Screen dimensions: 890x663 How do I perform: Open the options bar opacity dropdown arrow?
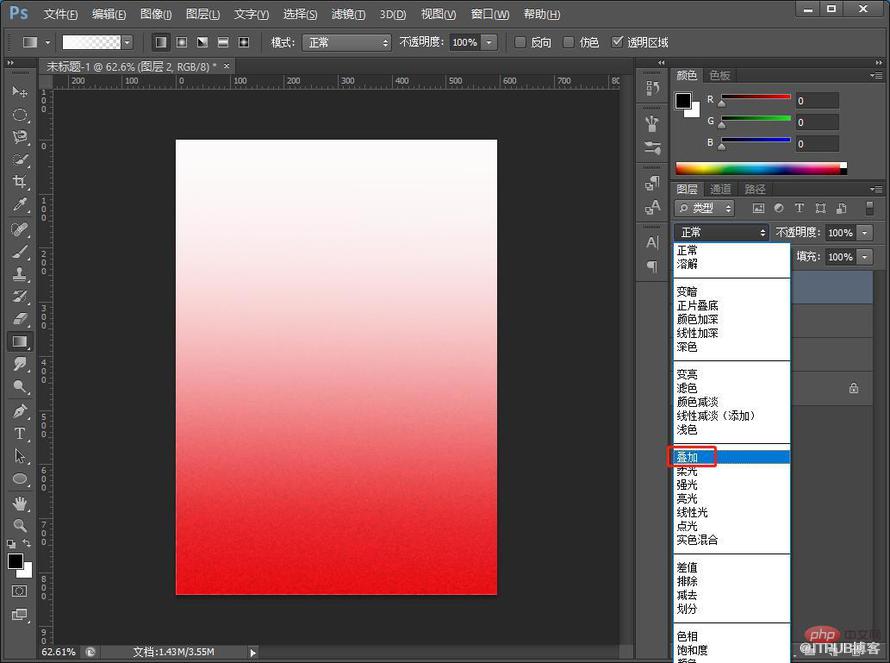pyautogui.click(x=489, y=43)
